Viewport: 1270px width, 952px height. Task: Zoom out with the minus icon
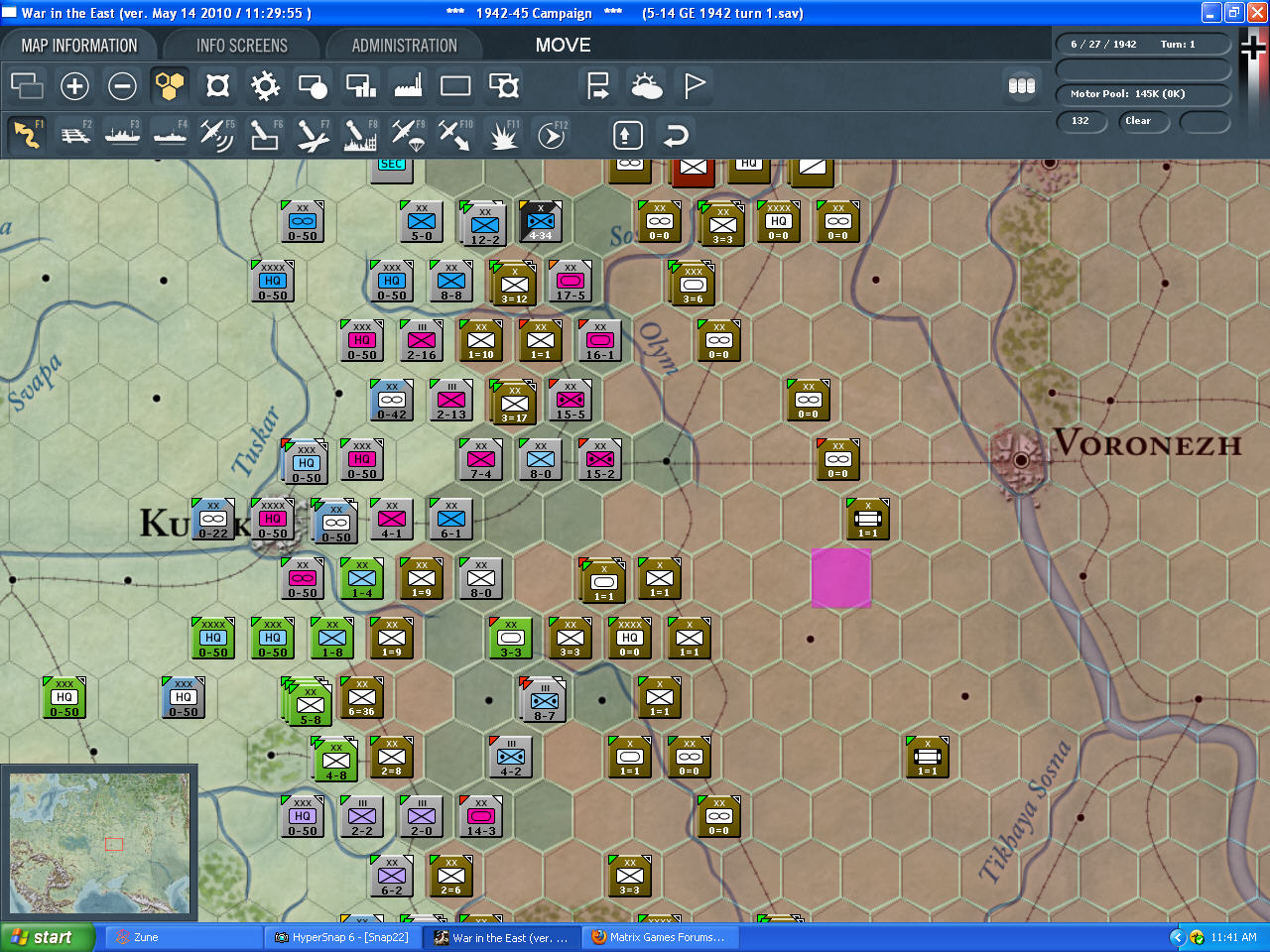coord(122,86)
